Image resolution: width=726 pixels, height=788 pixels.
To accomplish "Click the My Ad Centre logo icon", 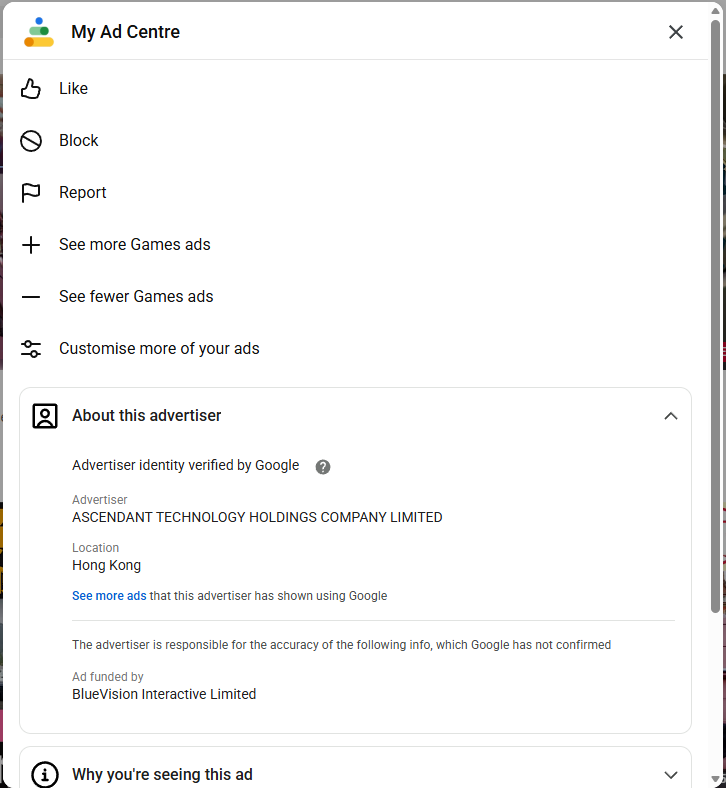I will coord(39,32).
